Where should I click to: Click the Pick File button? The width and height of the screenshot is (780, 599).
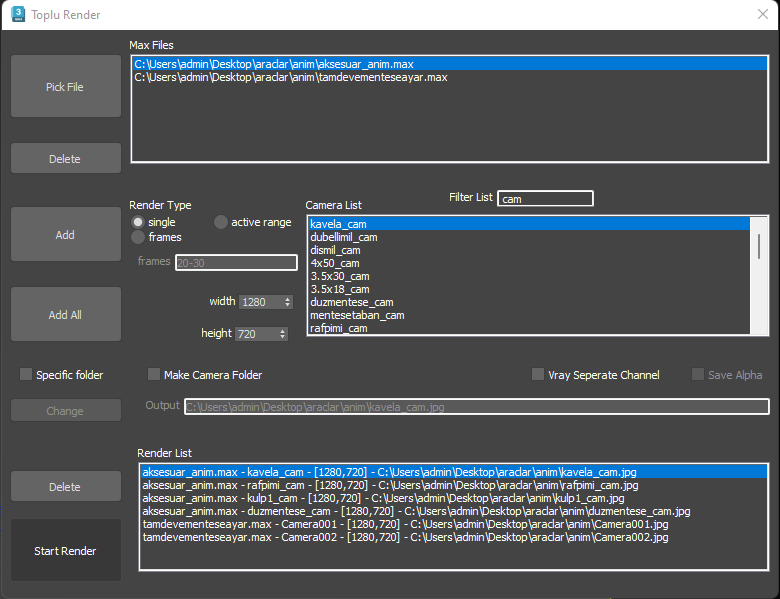click(x=65, y=87)
